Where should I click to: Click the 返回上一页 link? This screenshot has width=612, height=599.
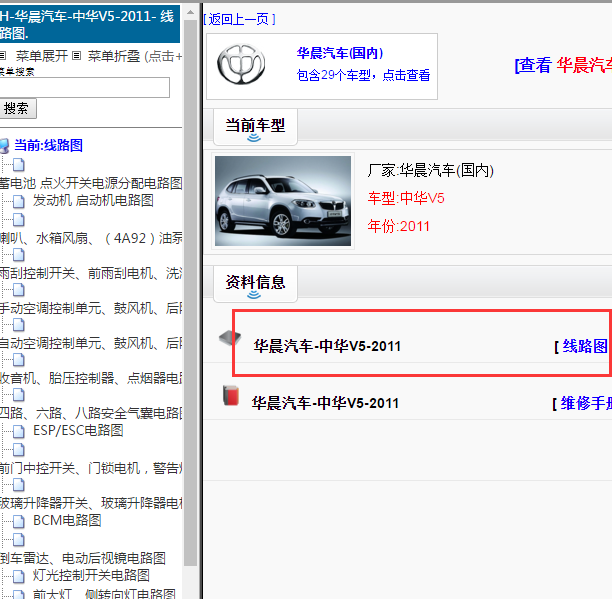(x=239, y=19)
